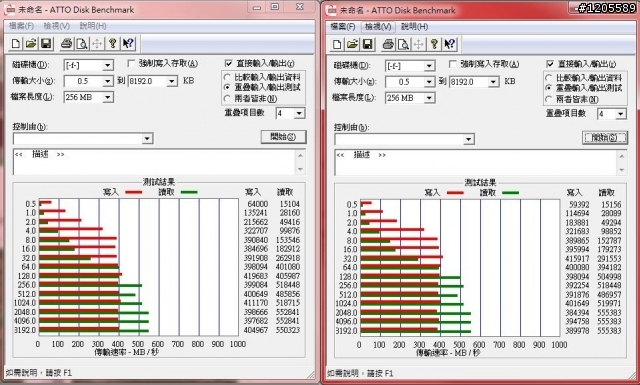Screen dimensions: 640x385
Task: Toggle 直接輸入/輸出 checkbox in left window
Action: pyautogui.click(x=229, y=64)
